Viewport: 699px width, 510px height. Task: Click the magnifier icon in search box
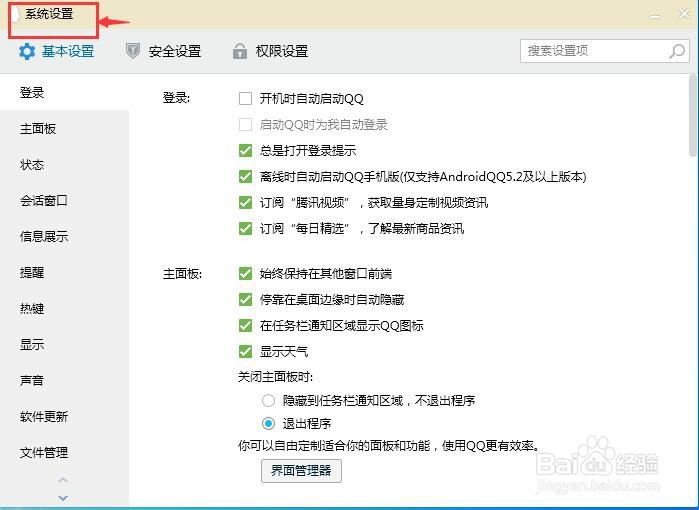tap(677, 51)
